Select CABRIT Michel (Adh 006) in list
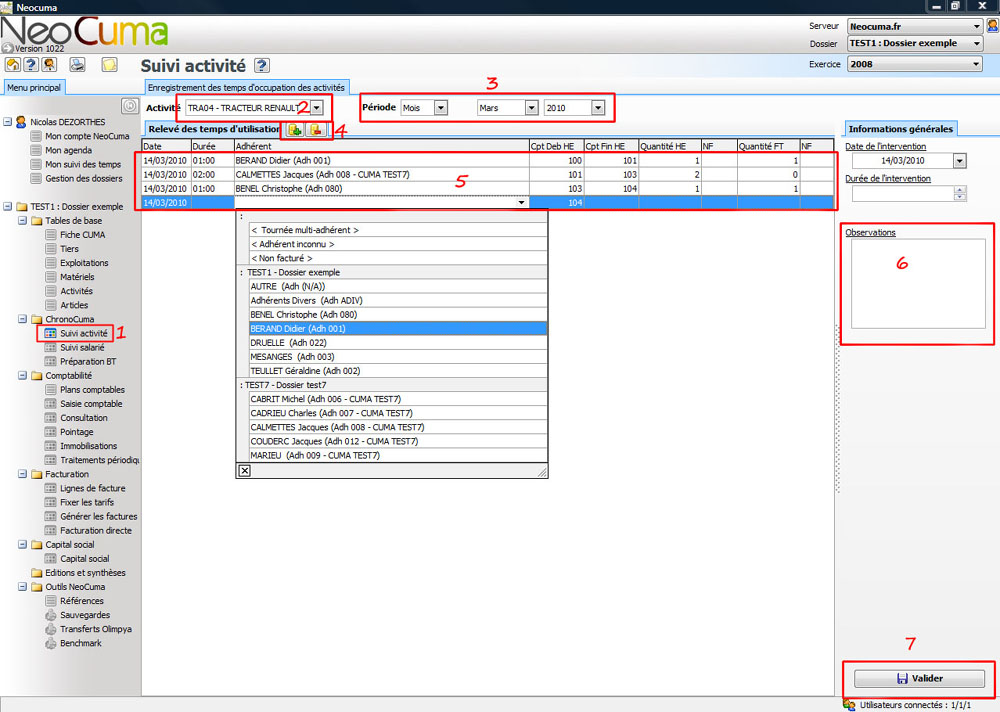This screenshot has width=1000, height=712. click(398, 399)
